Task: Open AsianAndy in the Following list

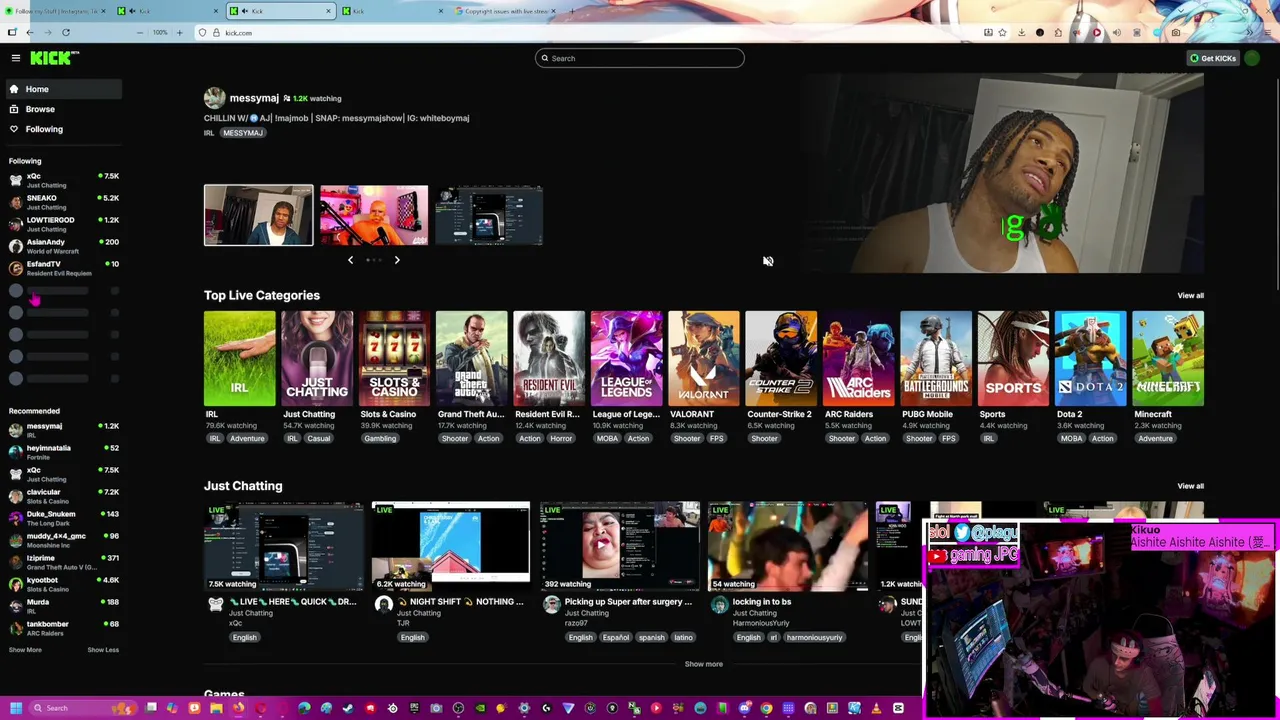Action: (x=62, y=246)
